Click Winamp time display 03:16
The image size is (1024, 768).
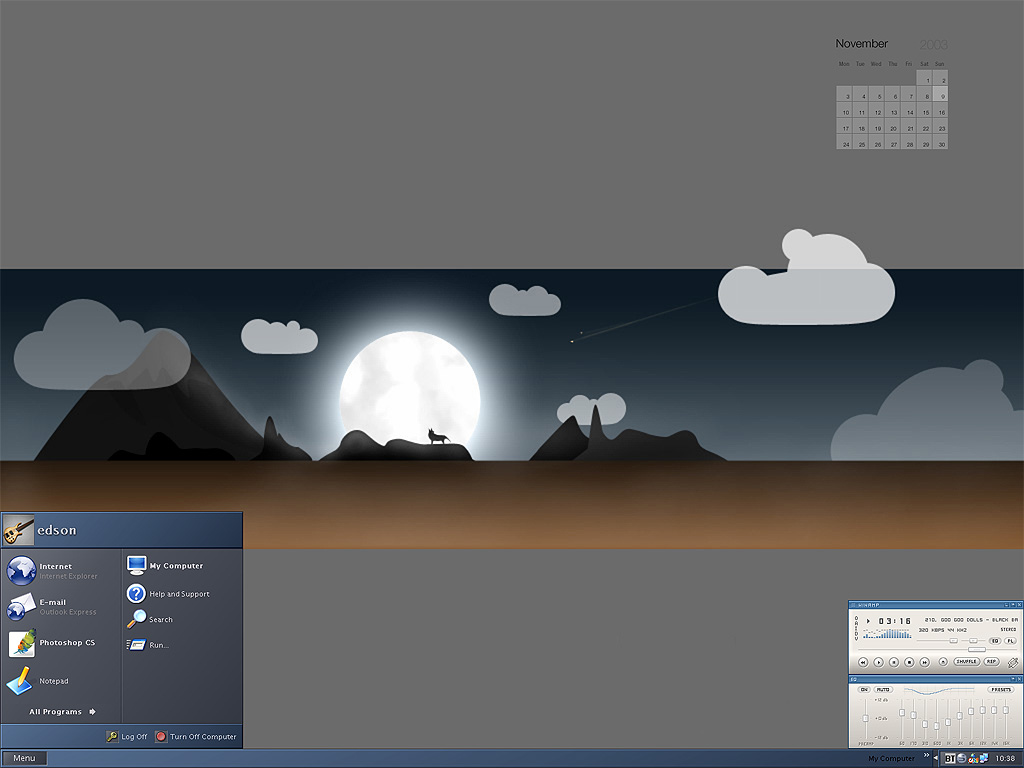click(x=895, y=621)
